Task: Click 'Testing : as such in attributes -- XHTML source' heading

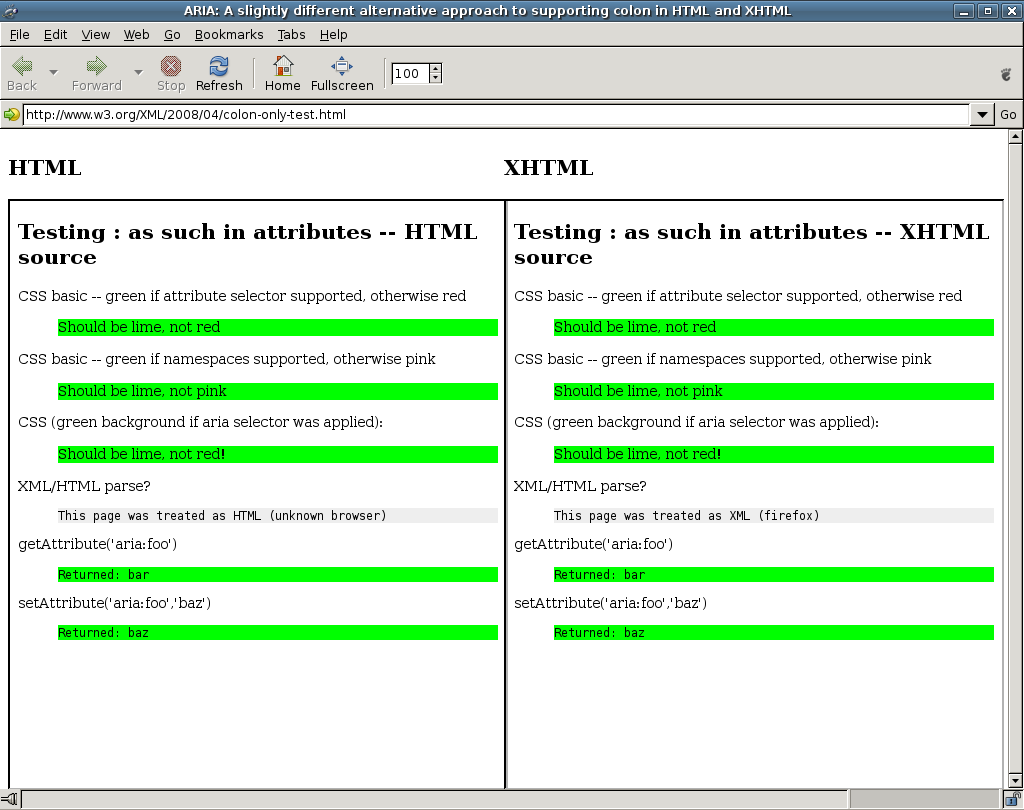Action: [x=752, y=244]
